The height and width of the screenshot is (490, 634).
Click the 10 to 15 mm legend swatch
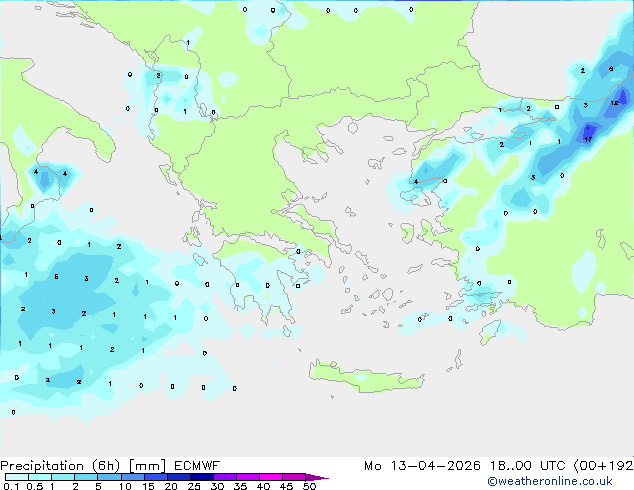(132, 477)
